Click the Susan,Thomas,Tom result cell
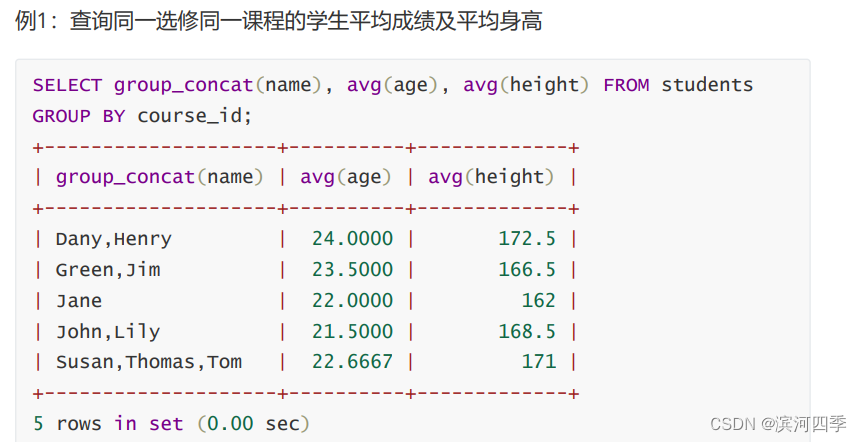This screenshot has height=442, width=862. coord(148,362)
